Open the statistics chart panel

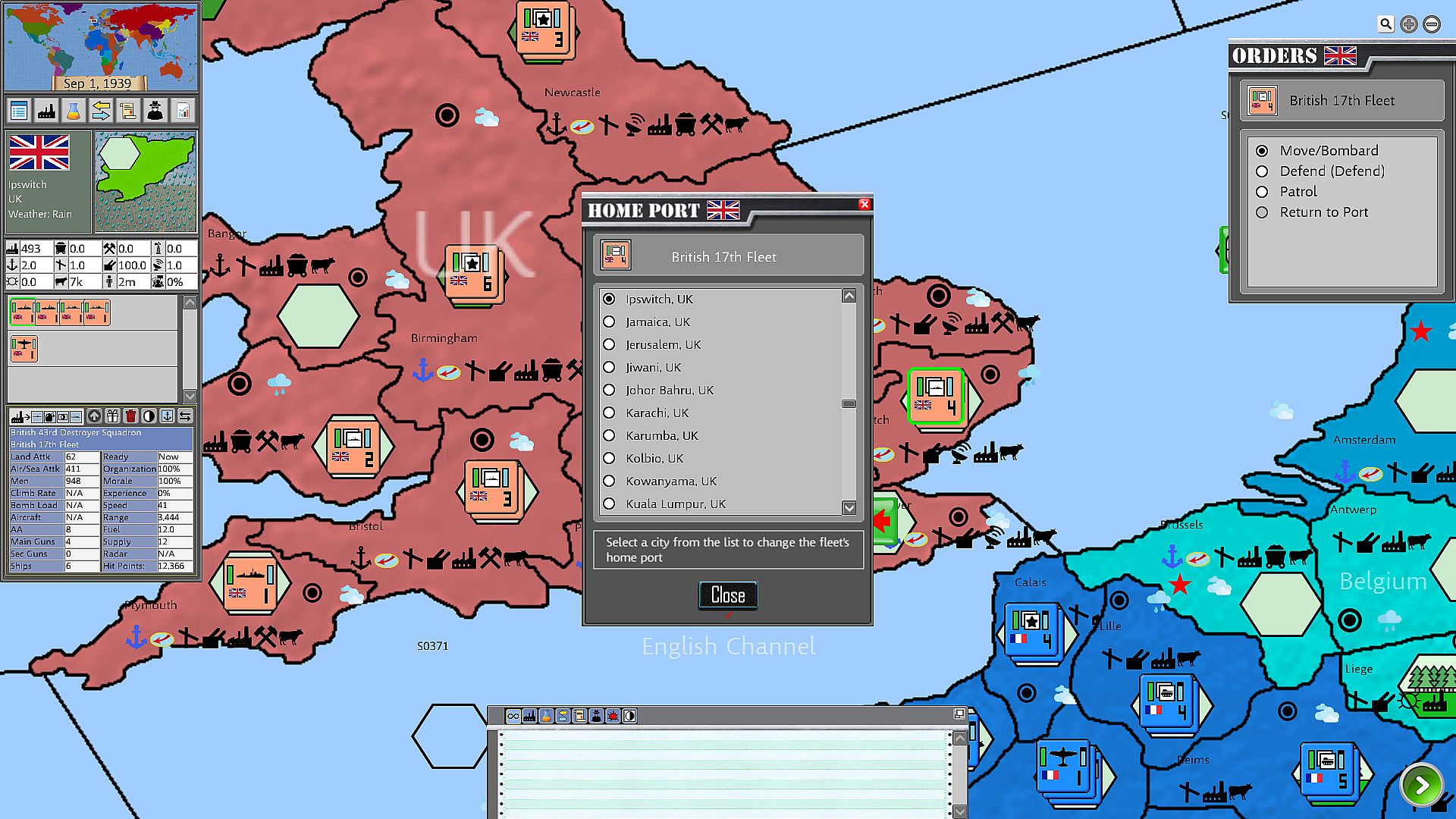(183, 111)
